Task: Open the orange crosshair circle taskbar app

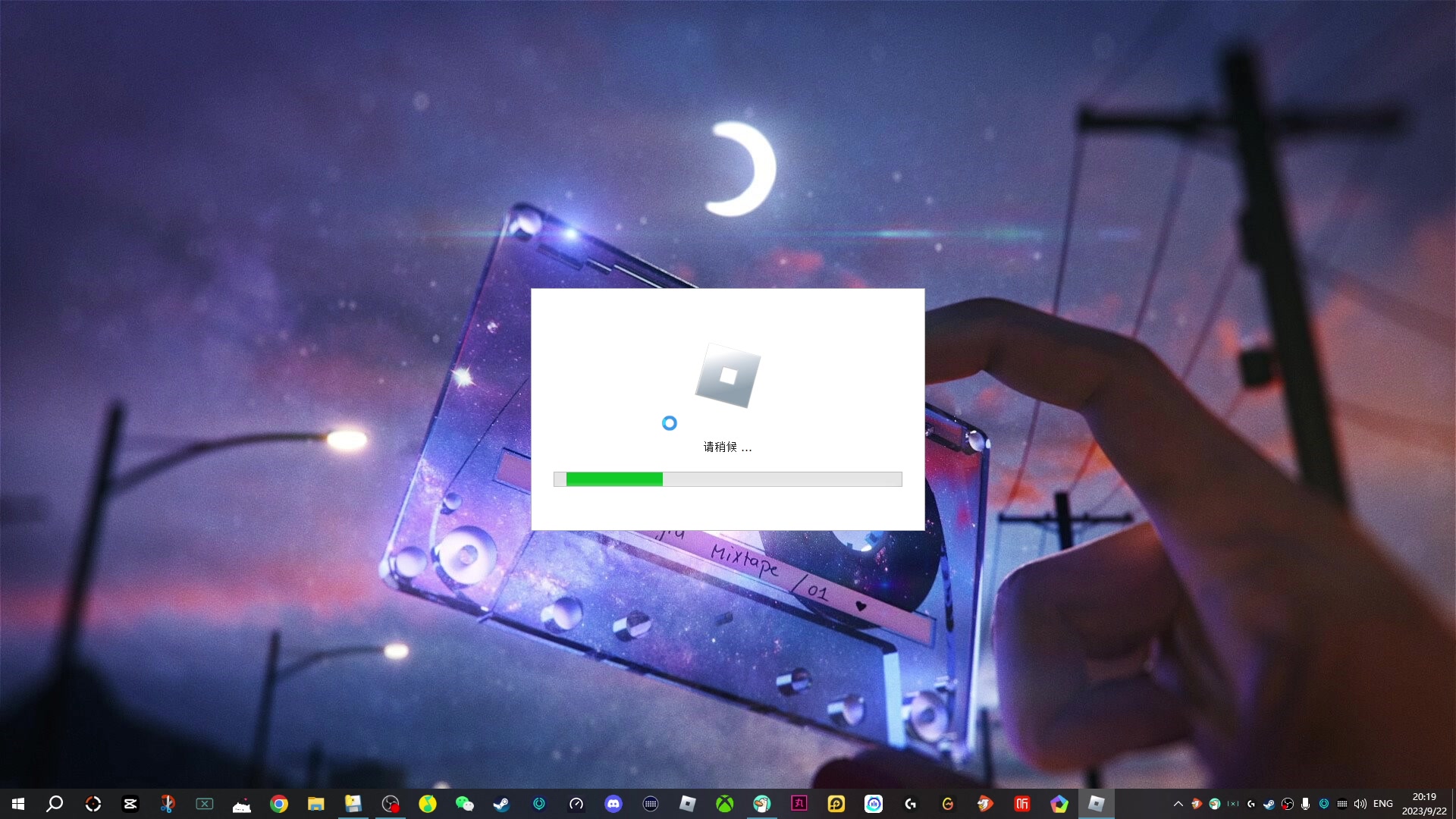Action: [x=93, y=804]
